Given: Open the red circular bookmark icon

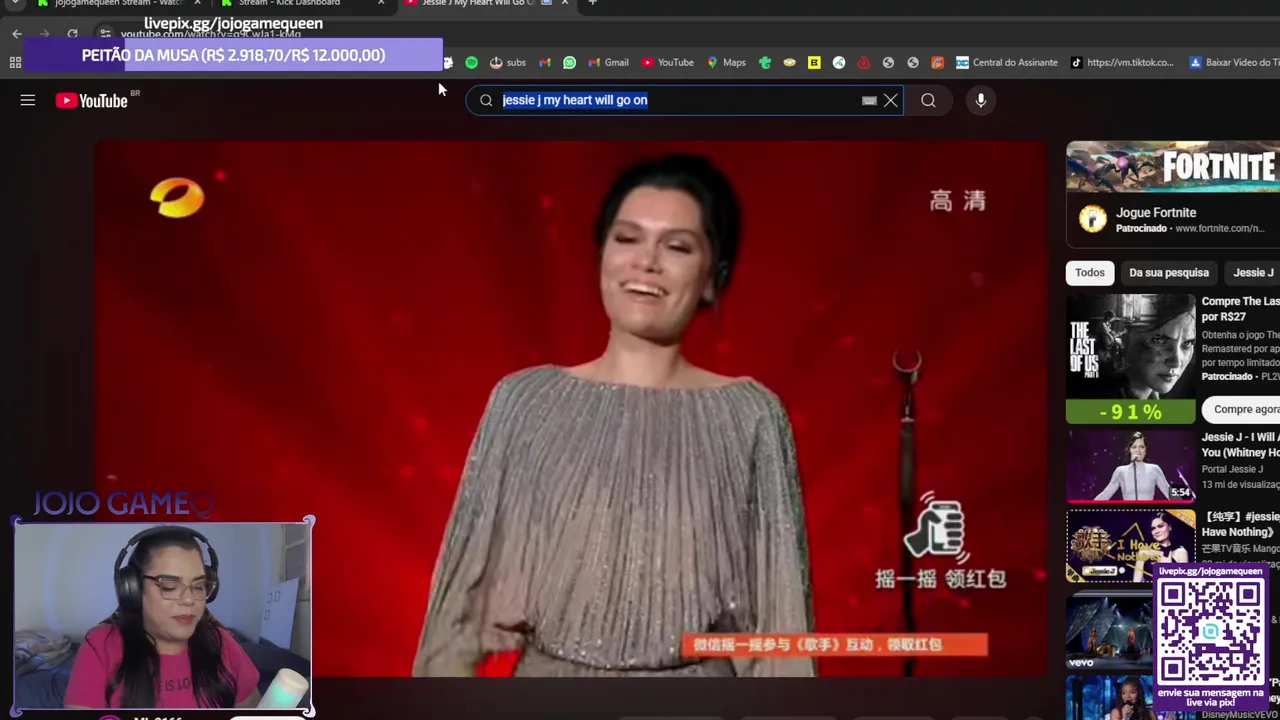Looking at the screenshot, I should [x=863, y=62].
